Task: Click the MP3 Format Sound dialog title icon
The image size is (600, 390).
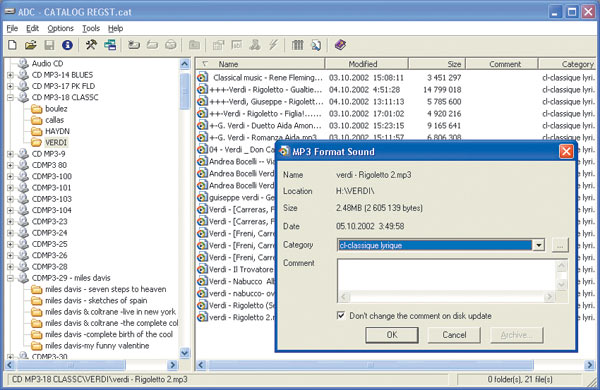Action: pyautogui.click(x=284, y=152)
